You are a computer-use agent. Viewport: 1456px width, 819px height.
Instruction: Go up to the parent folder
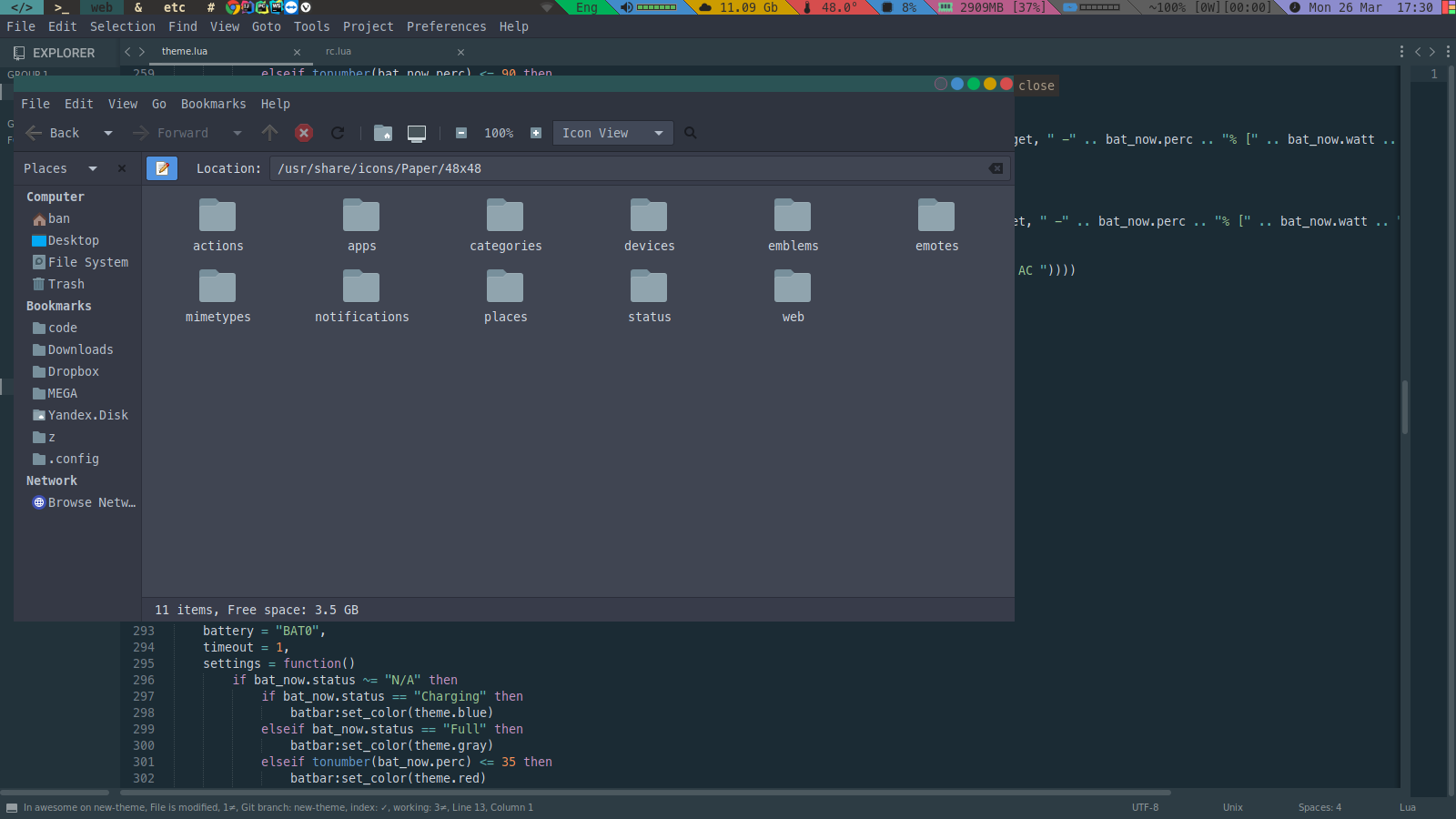coord(269,133)
